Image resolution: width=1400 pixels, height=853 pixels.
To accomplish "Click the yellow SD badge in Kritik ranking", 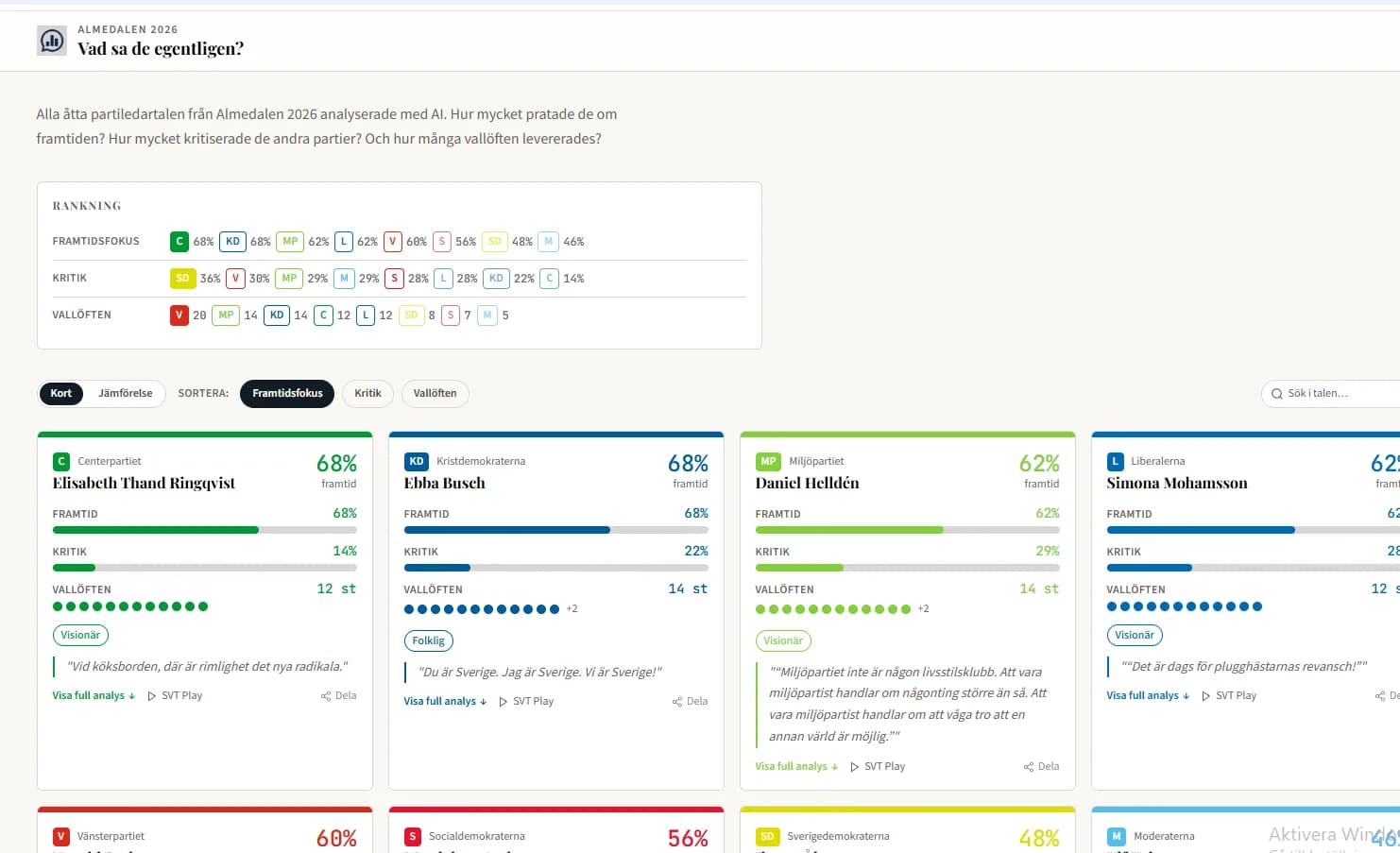I will [182, 279].
